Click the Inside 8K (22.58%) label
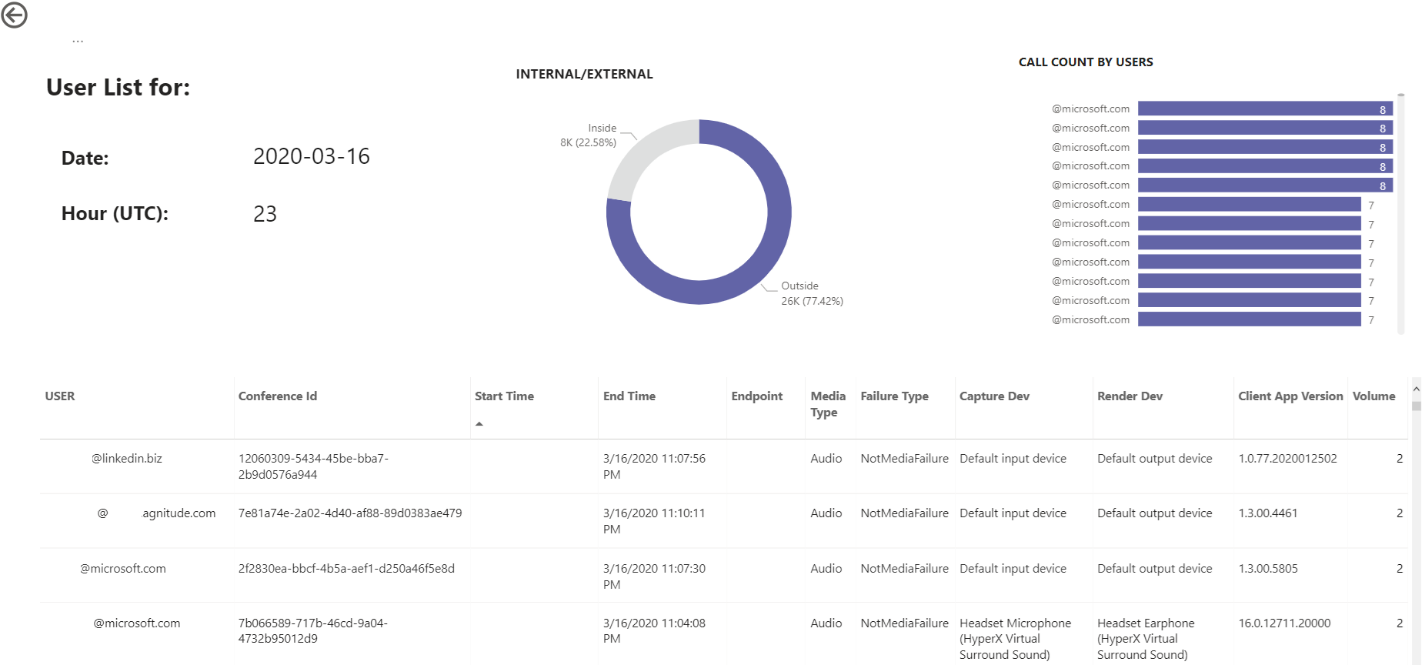 588,135
